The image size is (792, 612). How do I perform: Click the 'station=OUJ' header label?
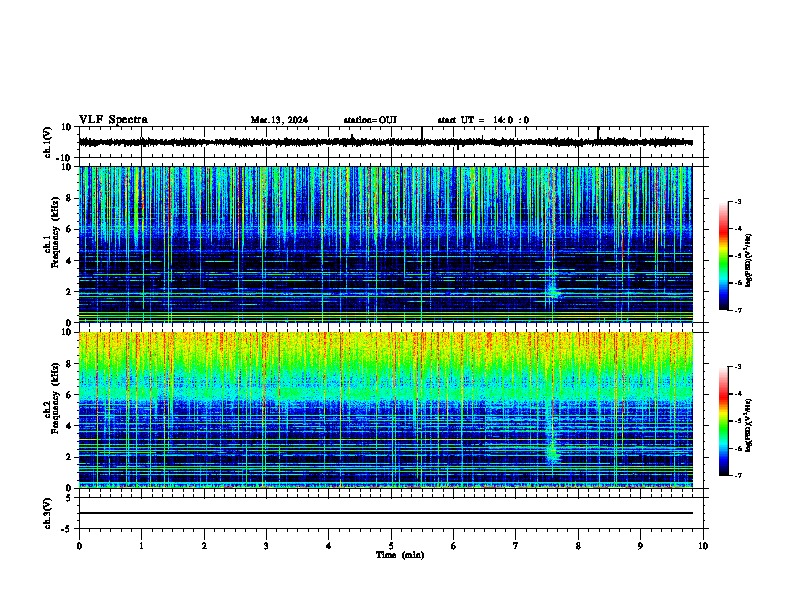pos(370,120)
